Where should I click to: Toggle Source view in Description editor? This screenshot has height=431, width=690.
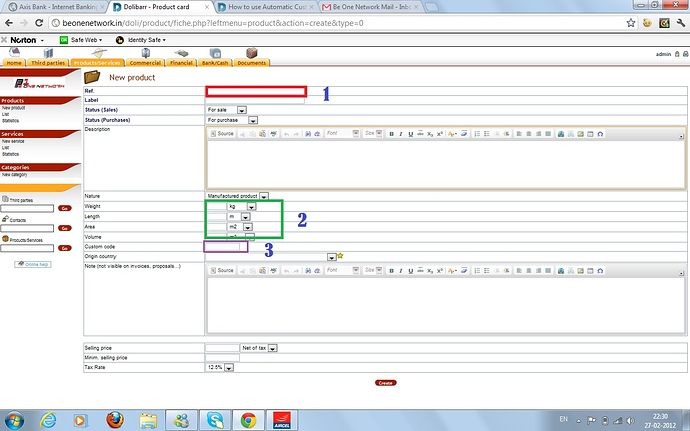(x=222, y=134)
